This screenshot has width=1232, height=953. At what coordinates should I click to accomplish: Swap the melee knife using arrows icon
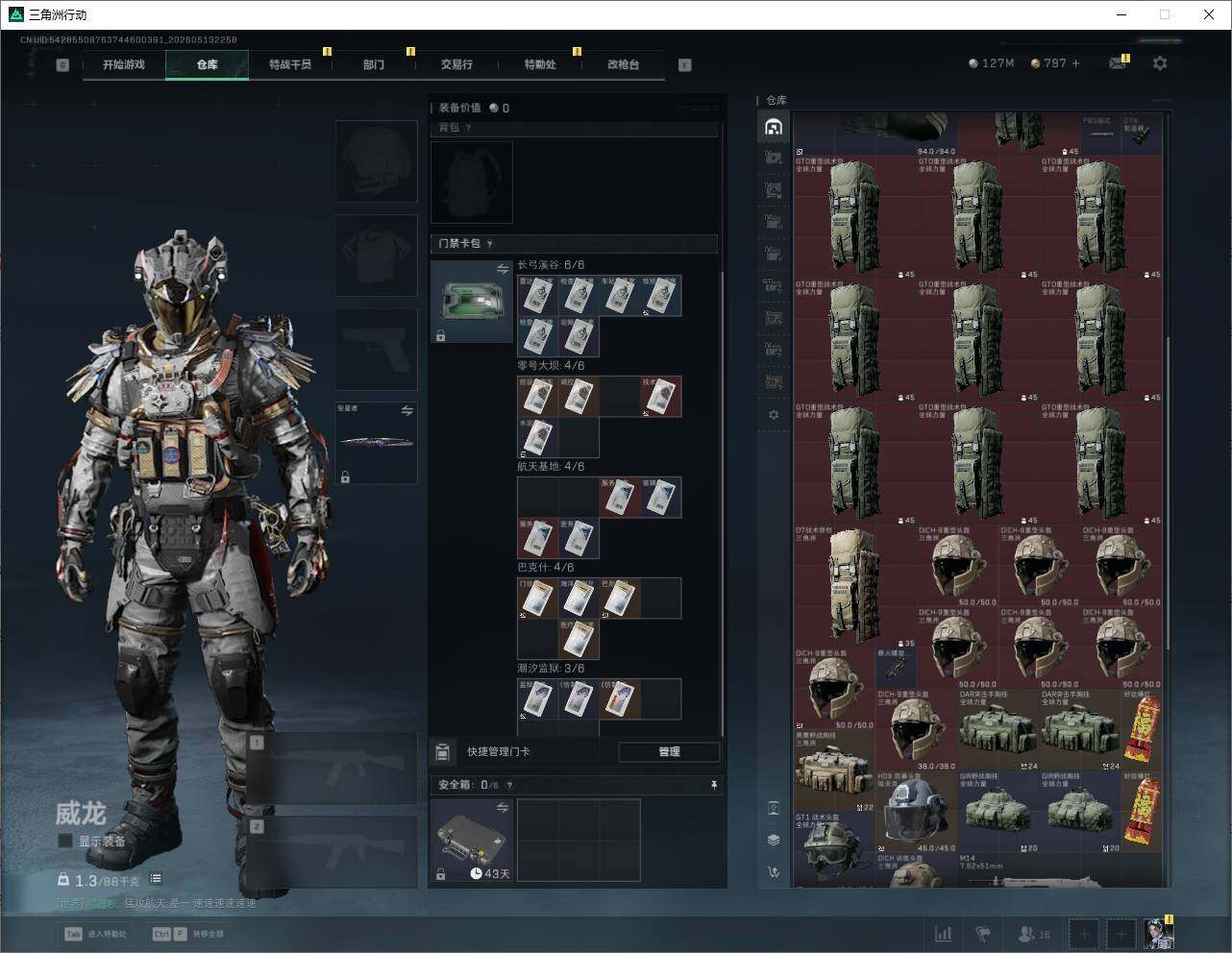pyautogui.click(x=407, y=411)
